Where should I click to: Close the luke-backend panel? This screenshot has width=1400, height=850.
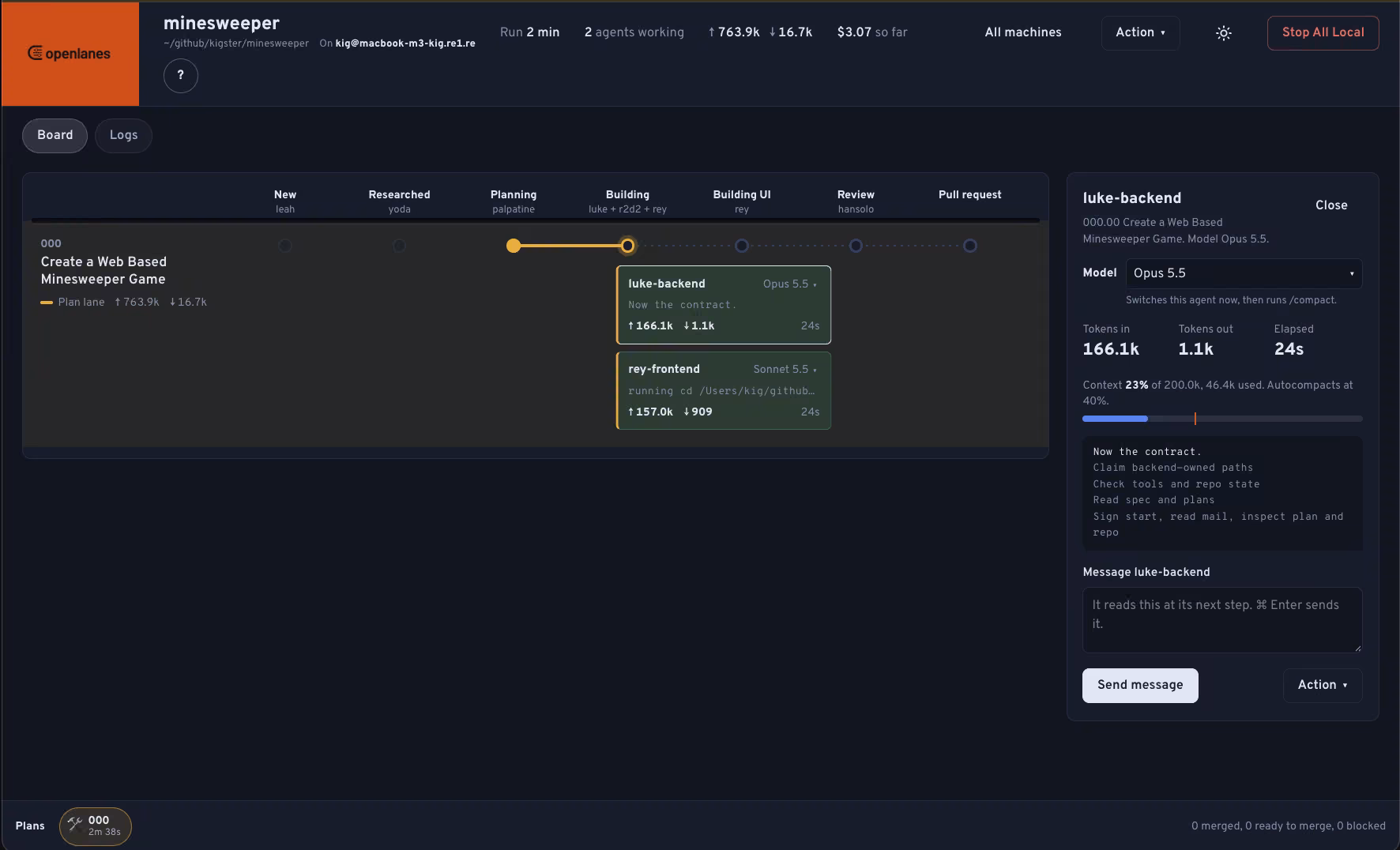tap(1331, 205)
